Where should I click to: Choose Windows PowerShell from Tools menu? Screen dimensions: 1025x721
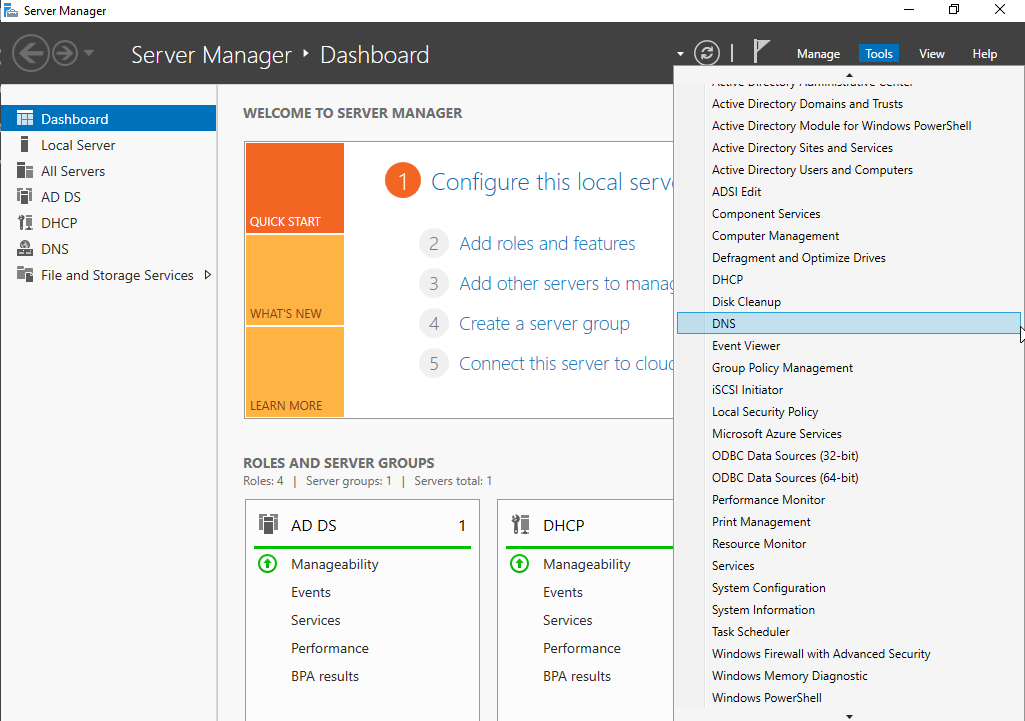(x=849, y=698)
